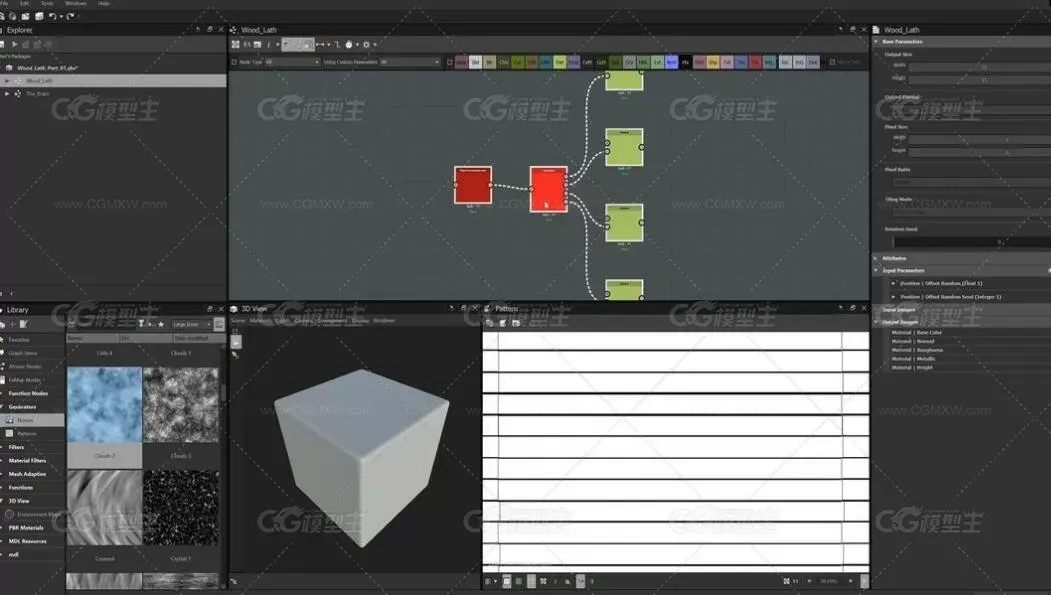Toggle Library view mode button beside Large Icons

click(x=219, y=324)
